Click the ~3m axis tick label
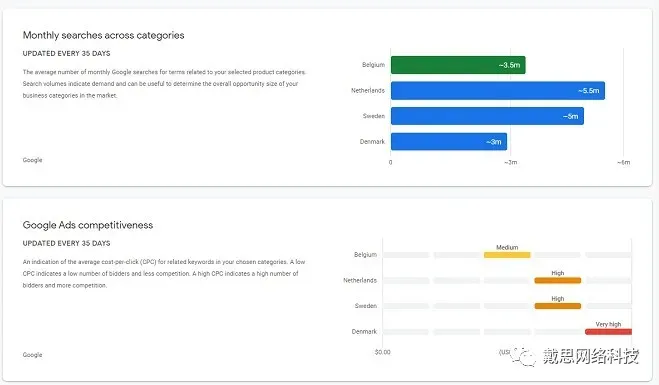Viewport: 659px width, 385px height. (x=511, y=162)
